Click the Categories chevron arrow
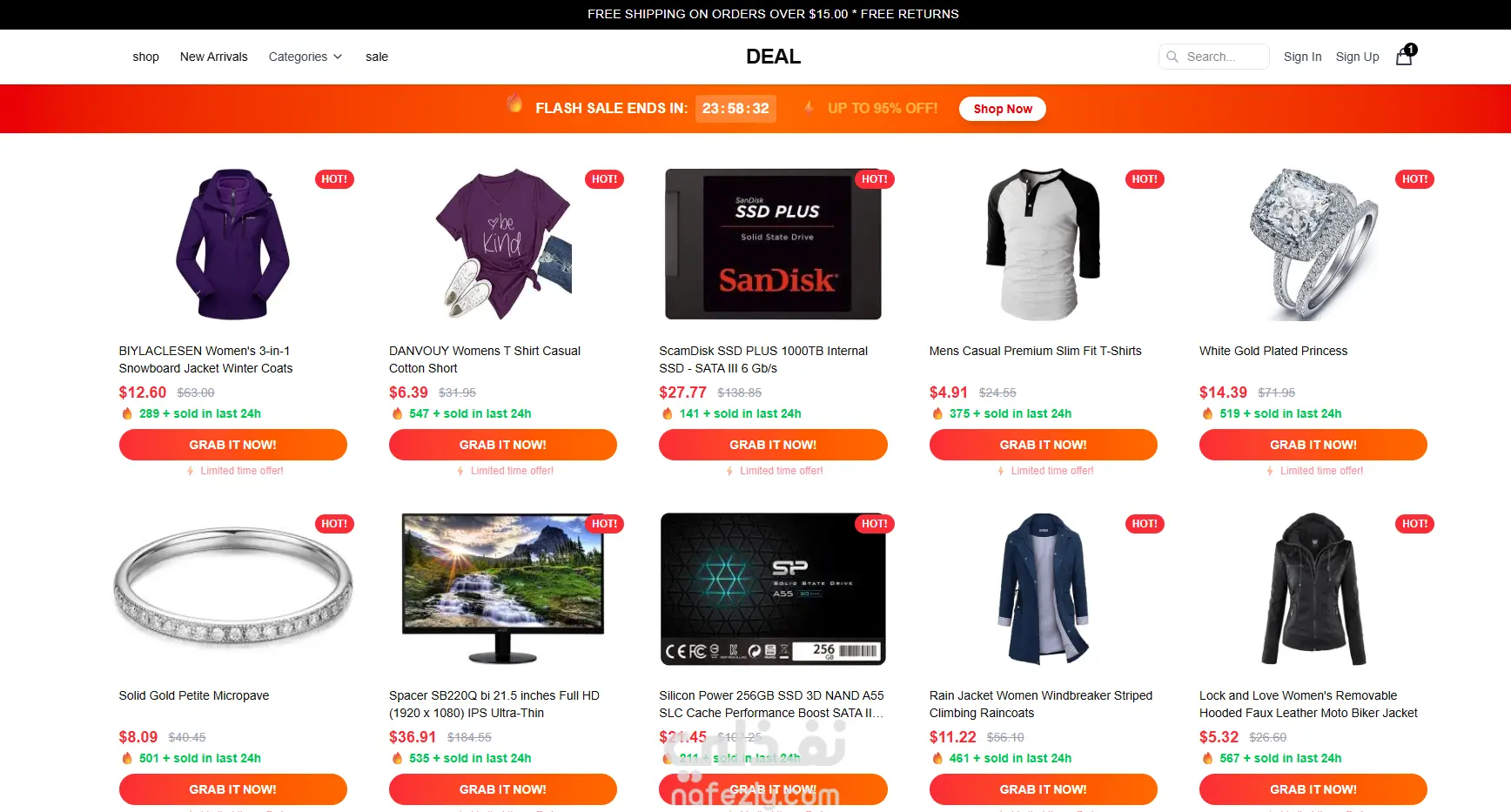Screen dimensions: 1511x812 click(338, 57)
